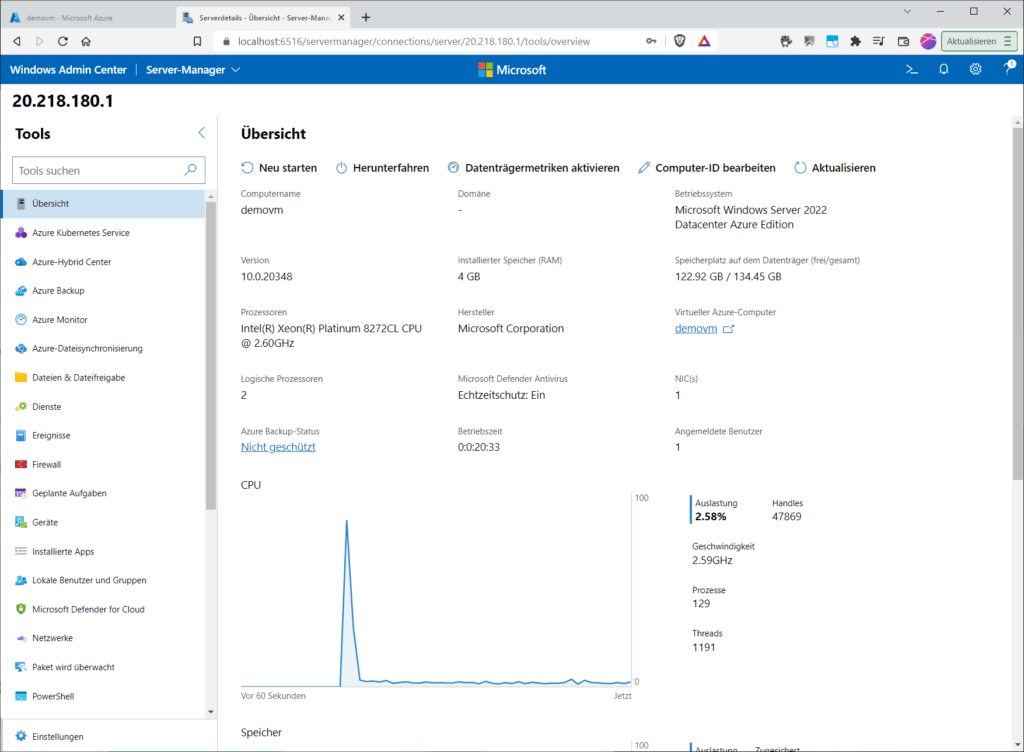Click Neu starten button
This screenshot has width=1024, height=752.
(279, 168)
